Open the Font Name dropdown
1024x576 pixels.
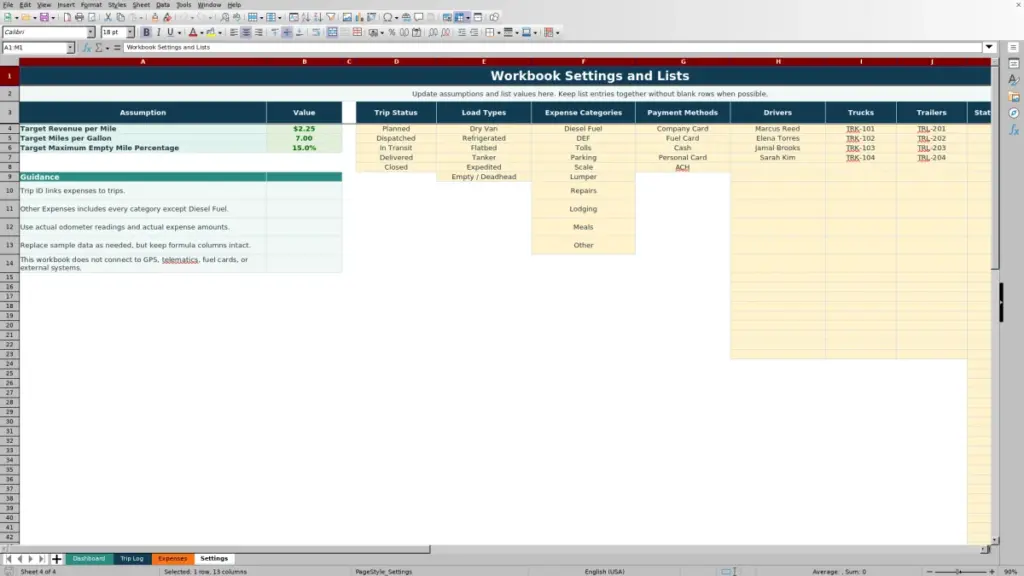(x=90, y=32)
